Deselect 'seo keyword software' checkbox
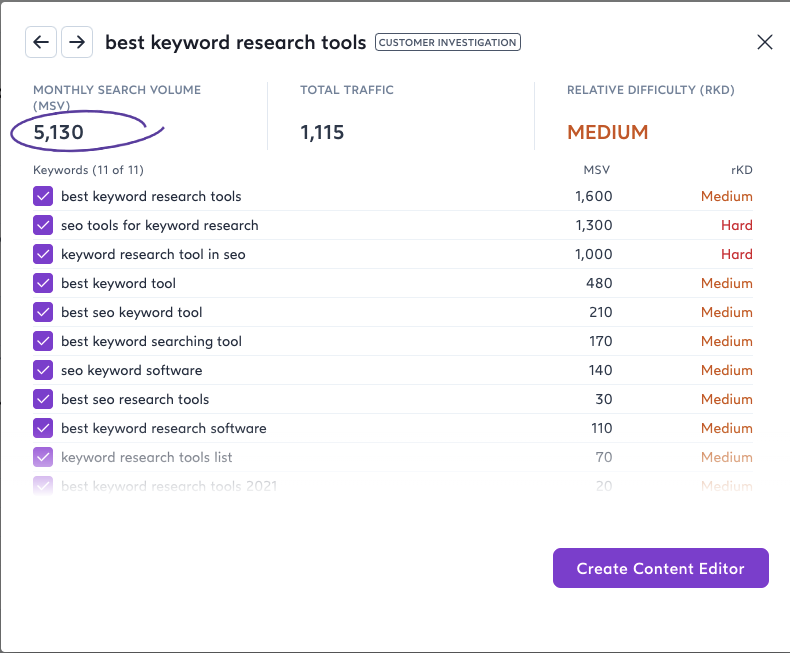 tap(43, 370)
